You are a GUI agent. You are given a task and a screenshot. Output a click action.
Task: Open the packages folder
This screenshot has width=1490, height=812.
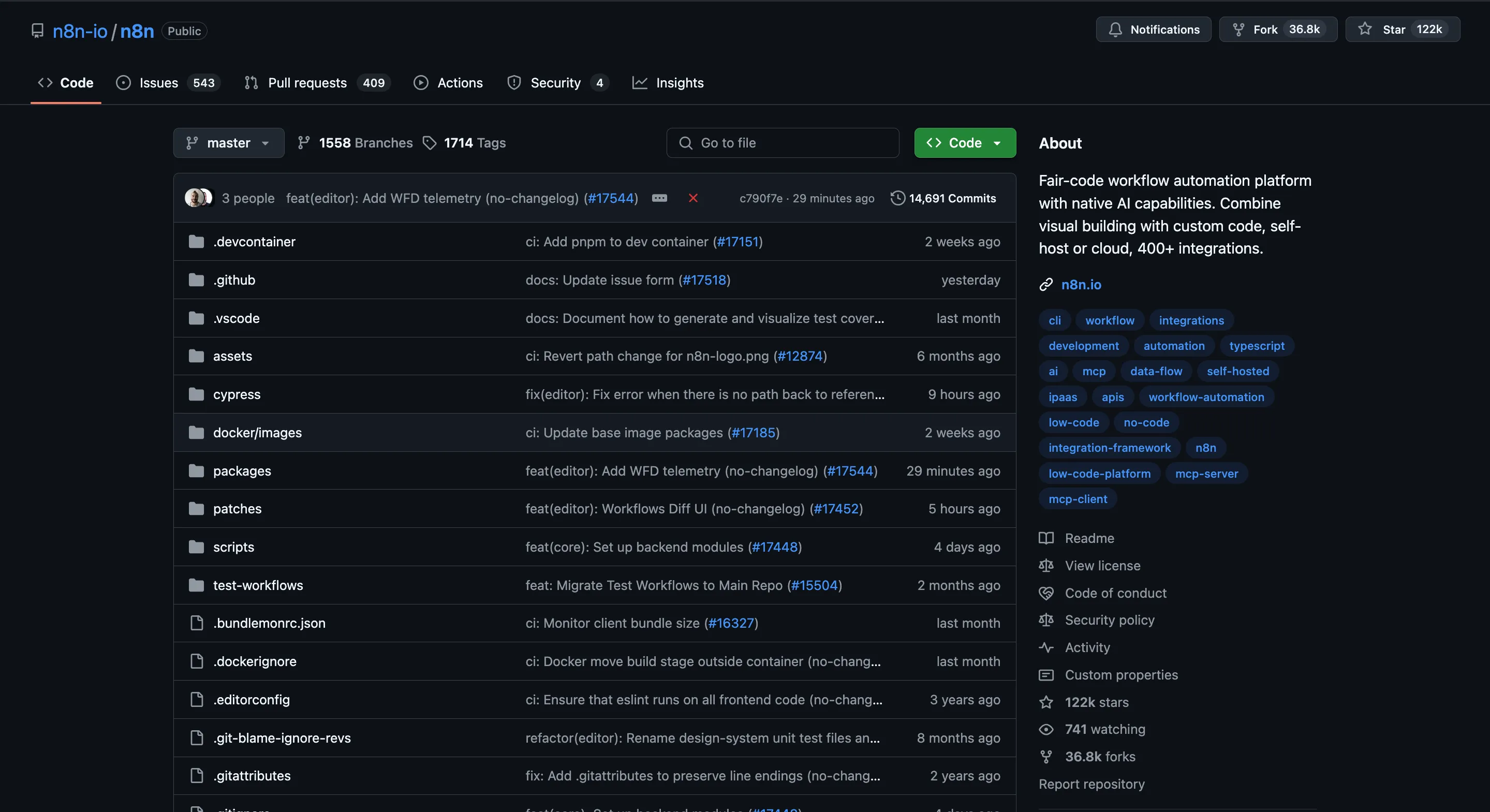click(242, 471)
